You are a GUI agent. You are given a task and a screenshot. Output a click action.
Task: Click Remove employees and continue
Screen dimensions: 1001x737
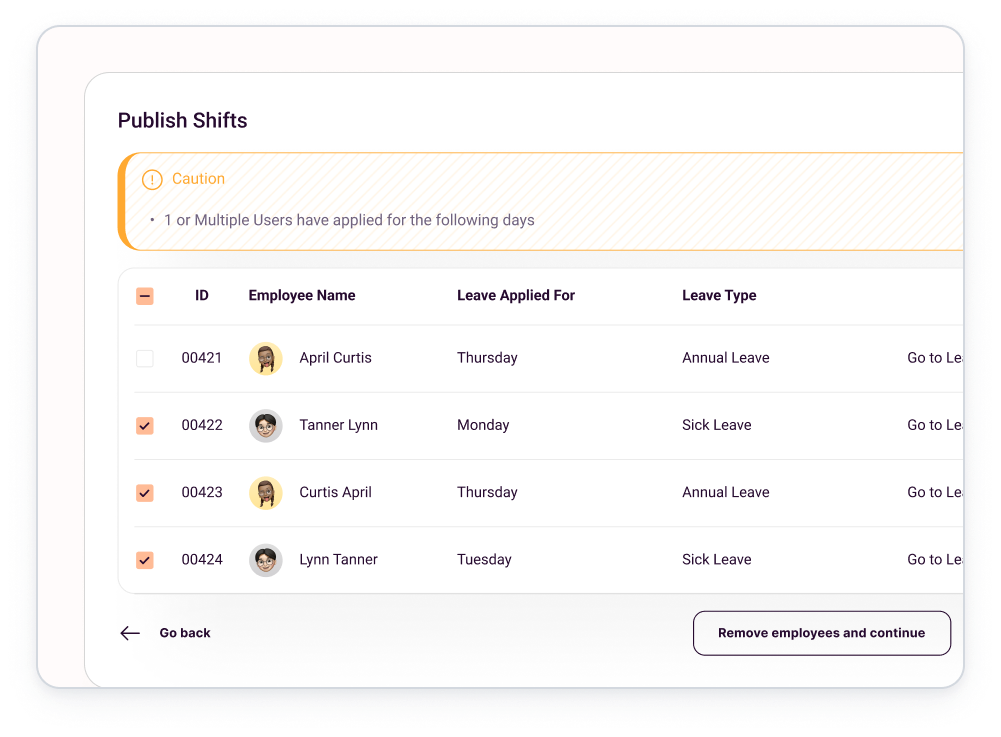[x=821, y=633]
